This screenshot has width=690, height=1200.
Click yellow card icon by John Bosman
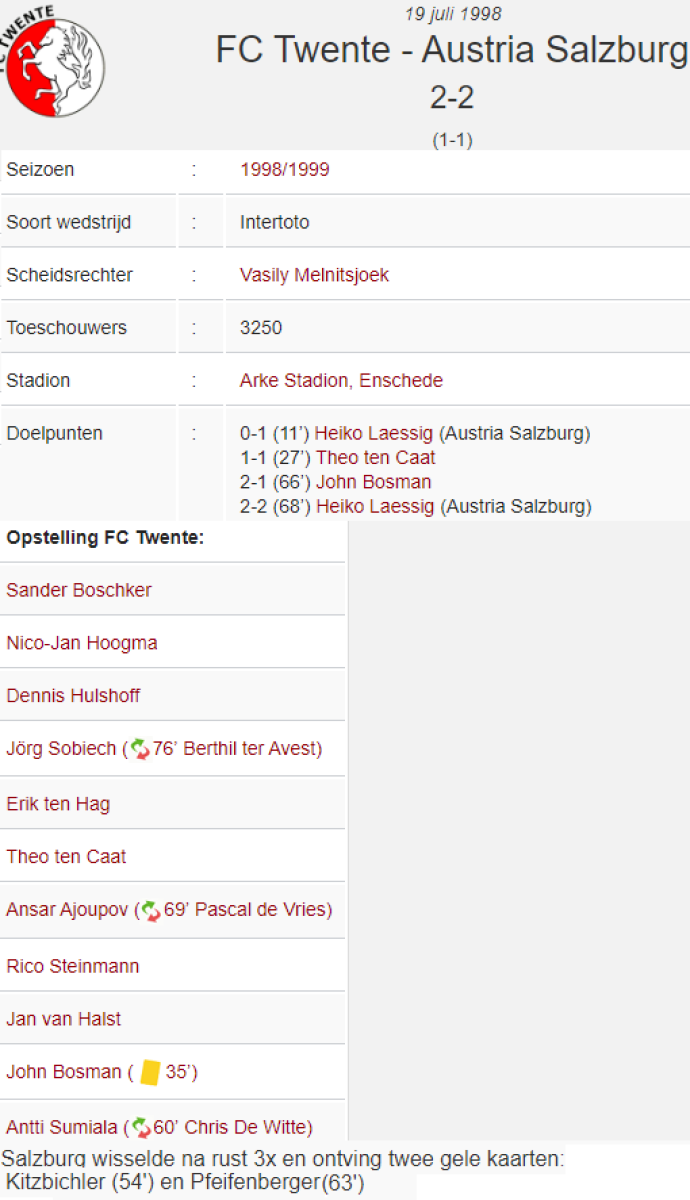pyautogui.click(x=151, y=1073)
